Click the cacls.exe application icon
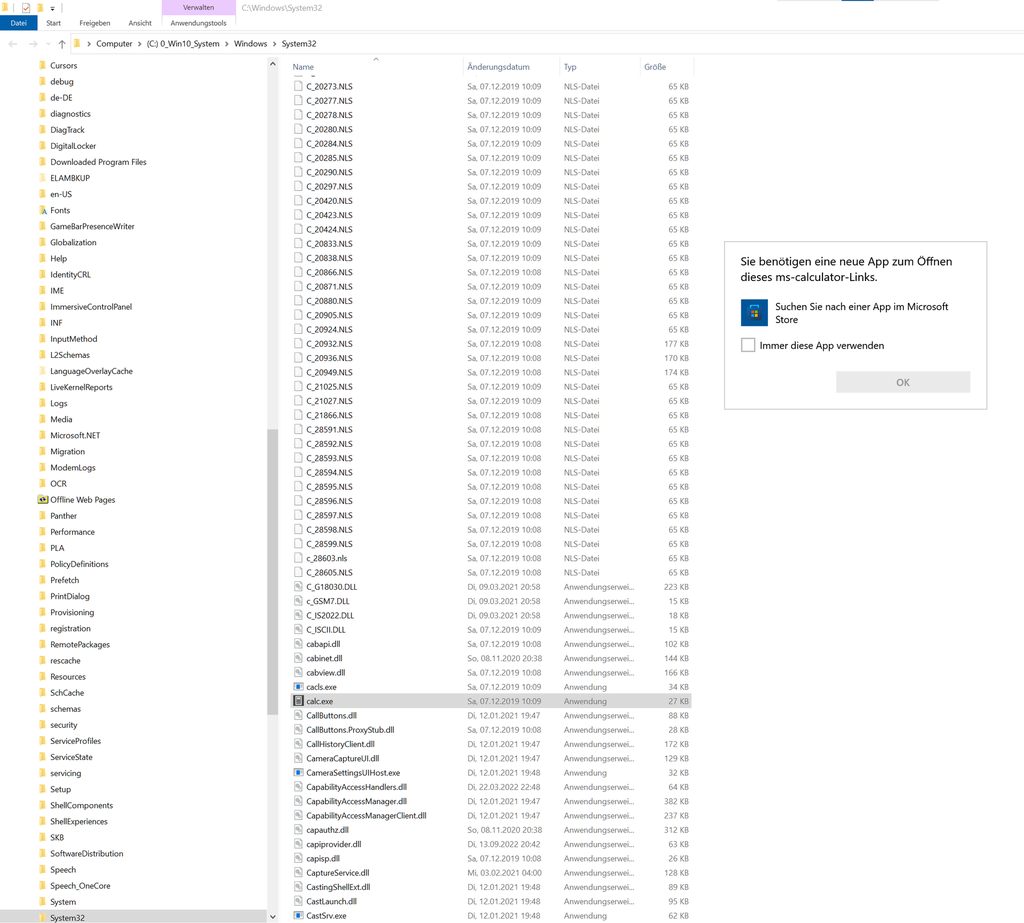Image resolution: width=1024 pixels, height=923 pixels. (297, 687)
